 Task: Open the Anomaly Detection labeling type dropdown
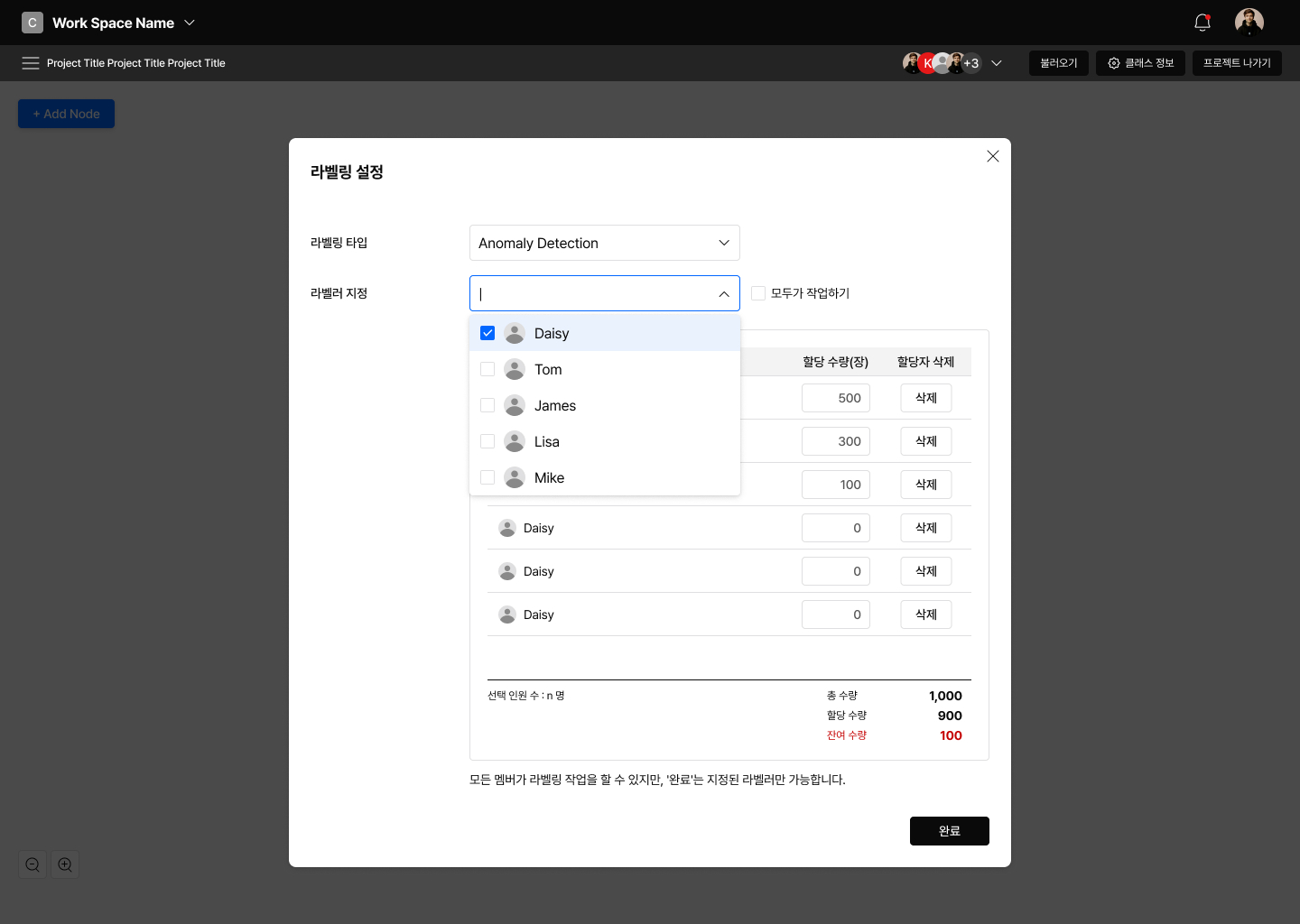click(x=605, y=243)
